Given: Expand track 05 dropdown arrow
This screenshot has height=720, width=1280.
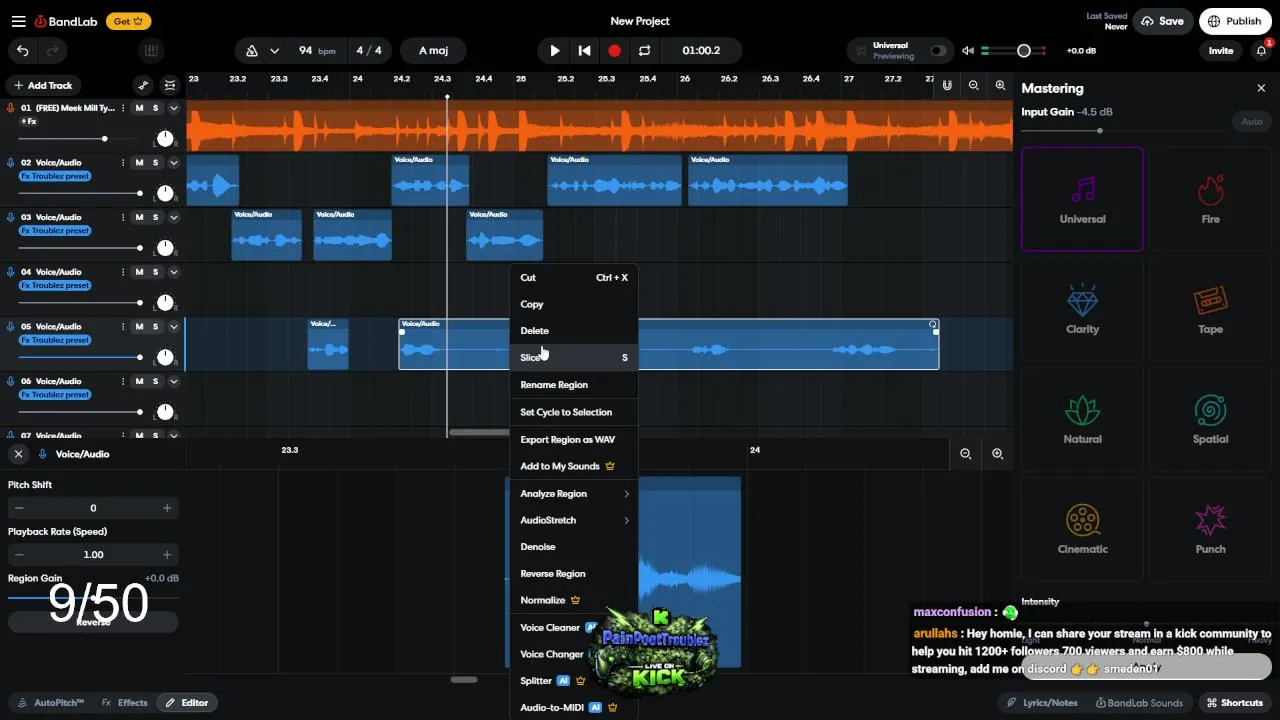Looking at the screenshot, I should click(x=173, y=327).
